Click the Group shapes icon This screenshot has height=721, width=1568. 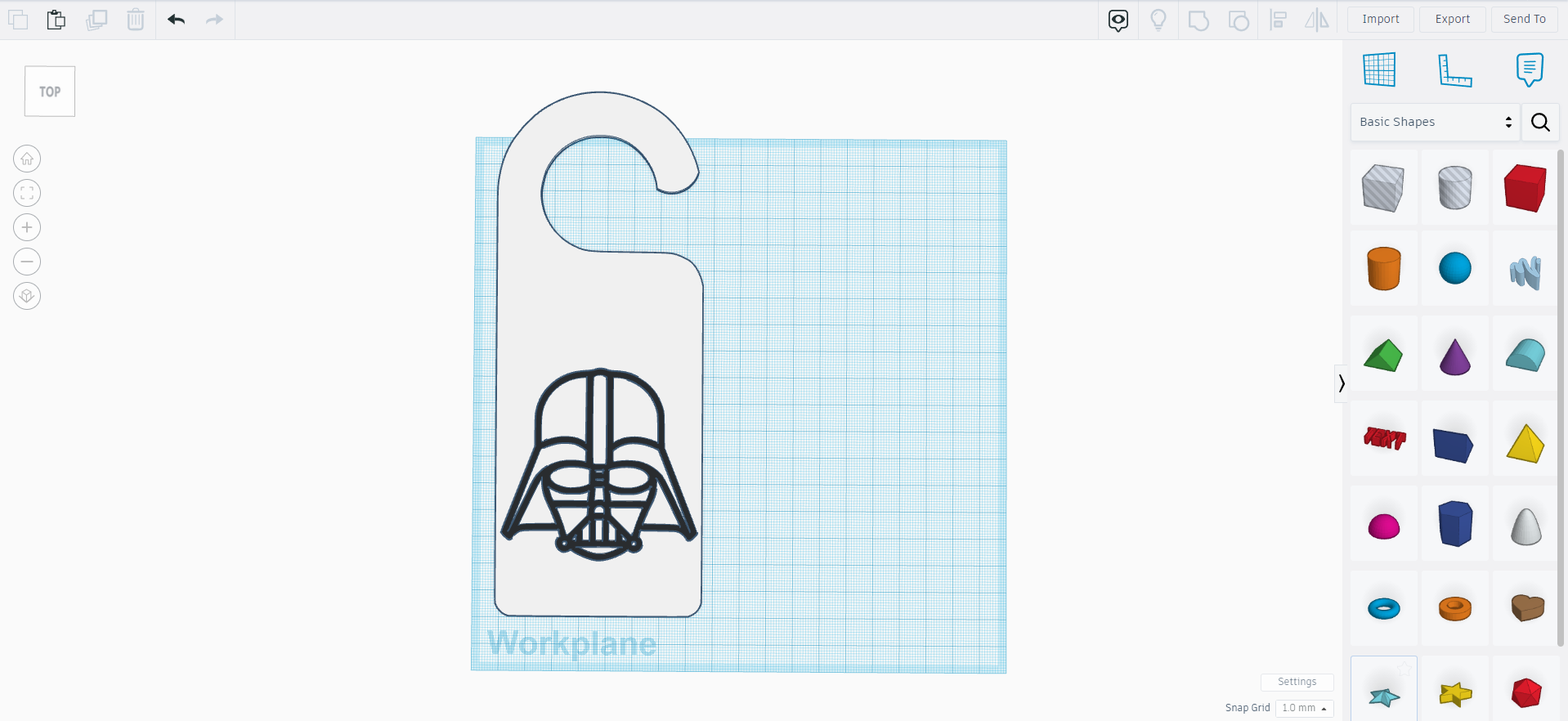pyautogui.click(x=1198, y=20)
